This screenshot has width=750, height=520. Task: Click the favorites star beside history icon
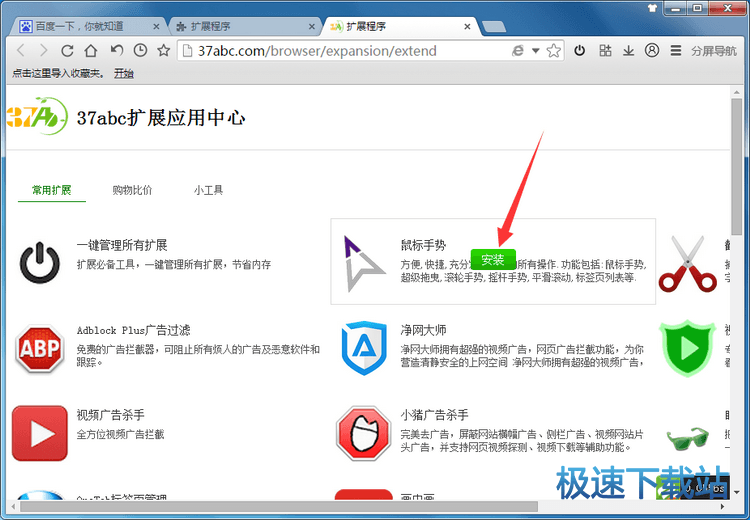point(164,50)
